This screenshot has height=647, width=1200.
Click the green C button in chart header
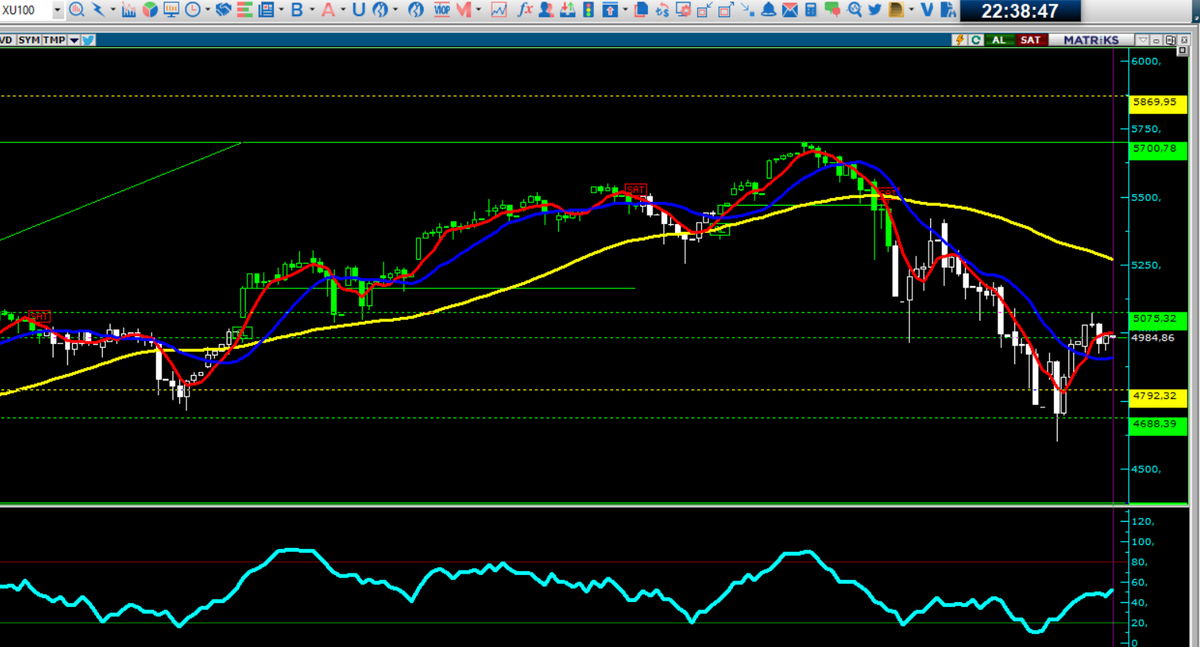[976, 40]
